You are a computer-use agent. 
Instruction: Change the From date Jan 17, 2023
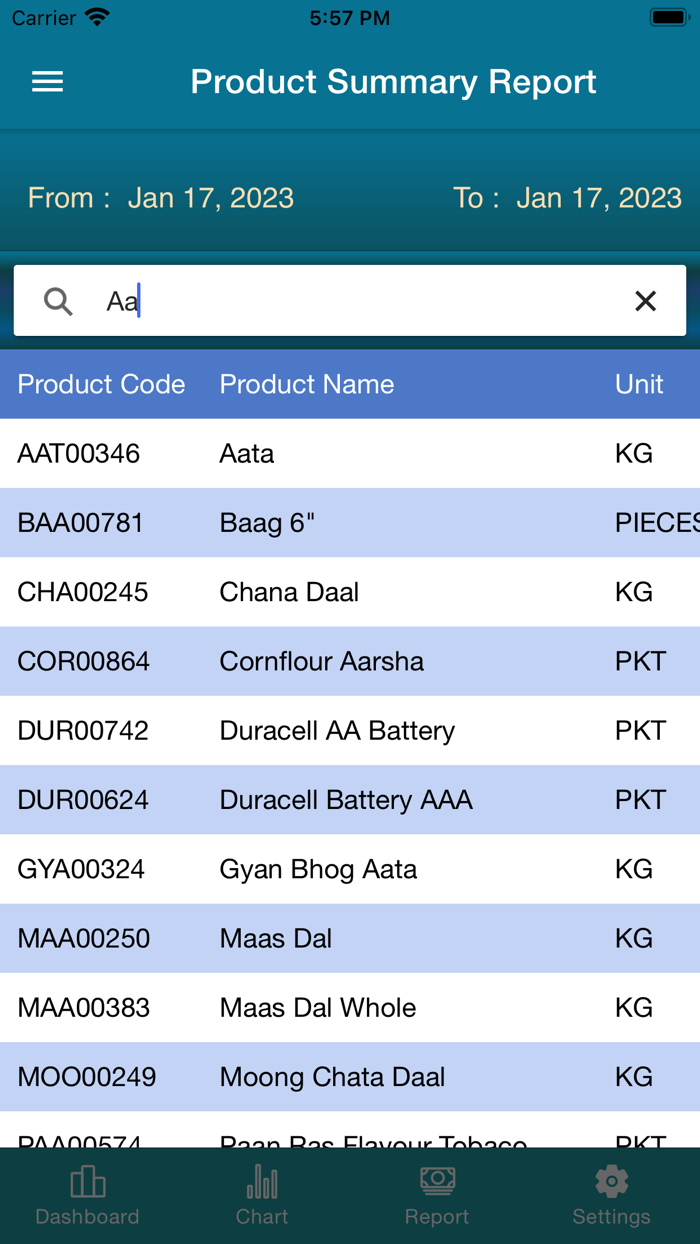[x=210, y=198]
